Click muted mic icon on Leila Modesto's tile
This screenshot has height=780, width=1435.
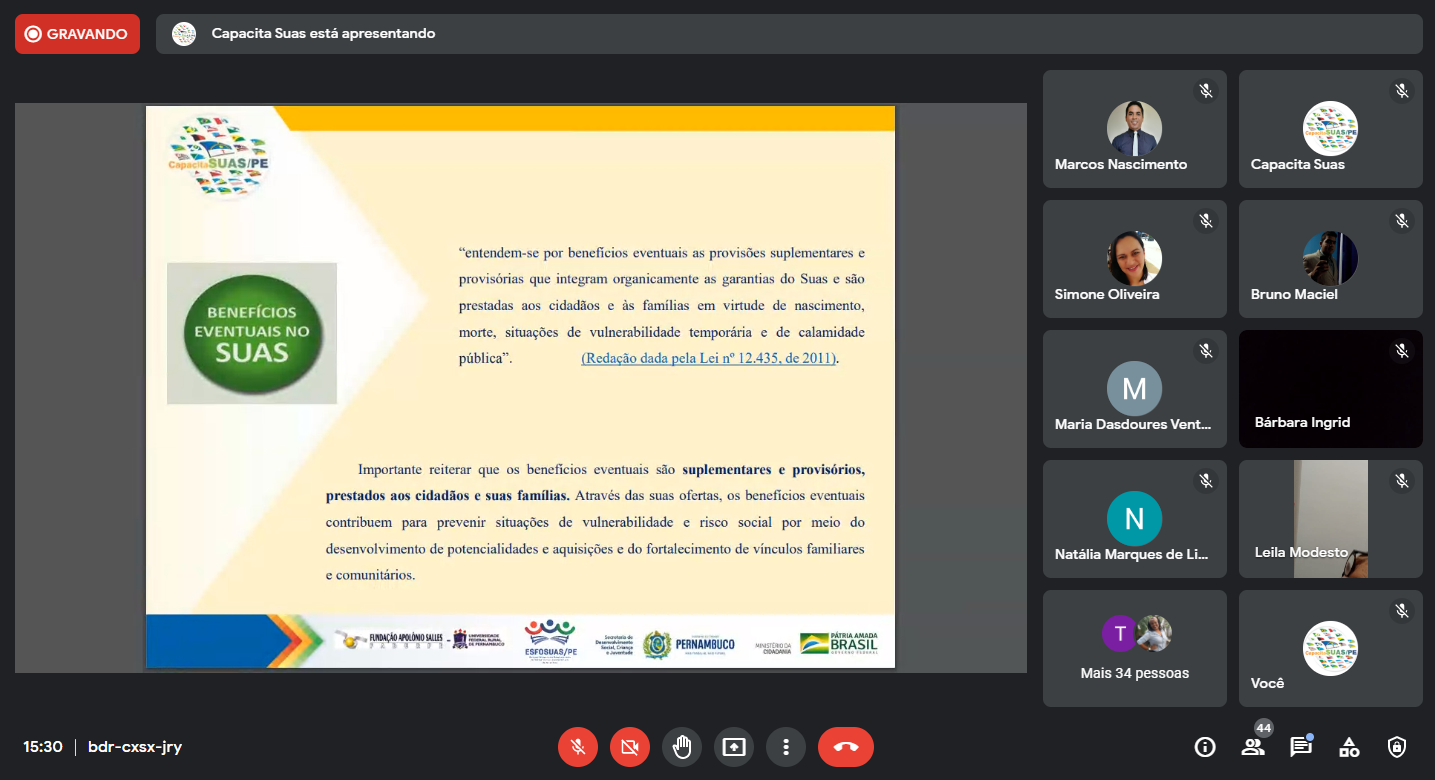coord(1402,481)
